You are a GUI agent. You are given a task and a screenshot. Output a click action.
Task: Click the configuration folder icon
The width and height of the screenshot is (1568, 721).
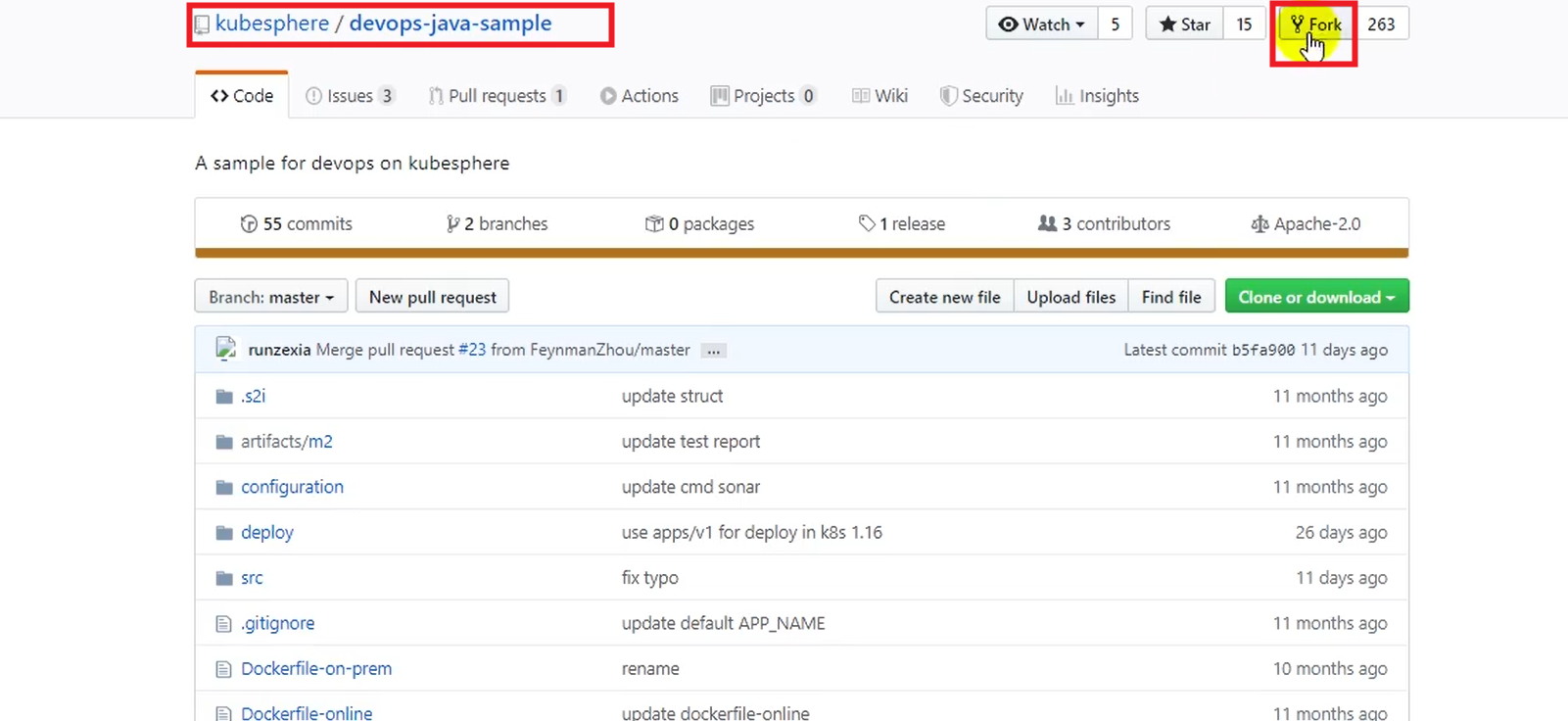pos(224,487)
